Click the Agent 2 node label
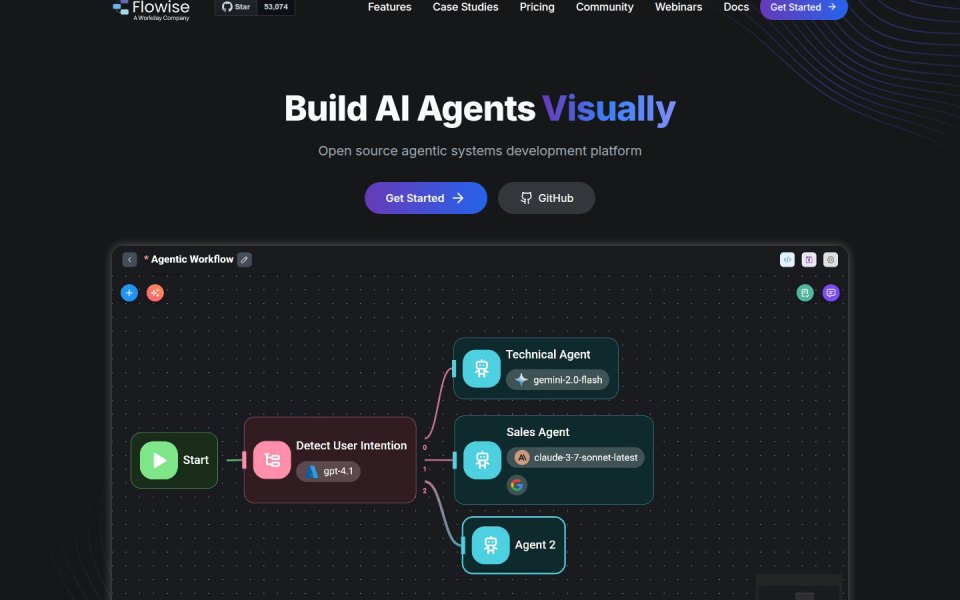The image size is (960, 600). coord(535,545)
